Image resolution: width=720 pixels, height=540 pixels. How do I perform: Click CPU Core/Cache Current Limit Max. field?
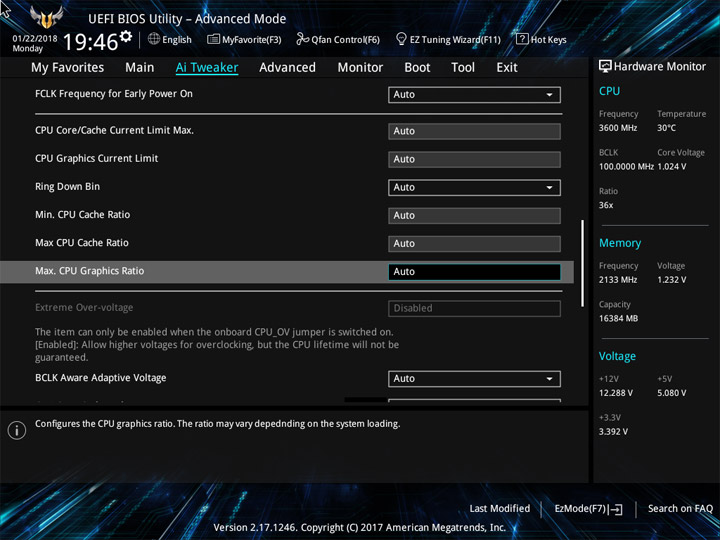tap(474, 131)
